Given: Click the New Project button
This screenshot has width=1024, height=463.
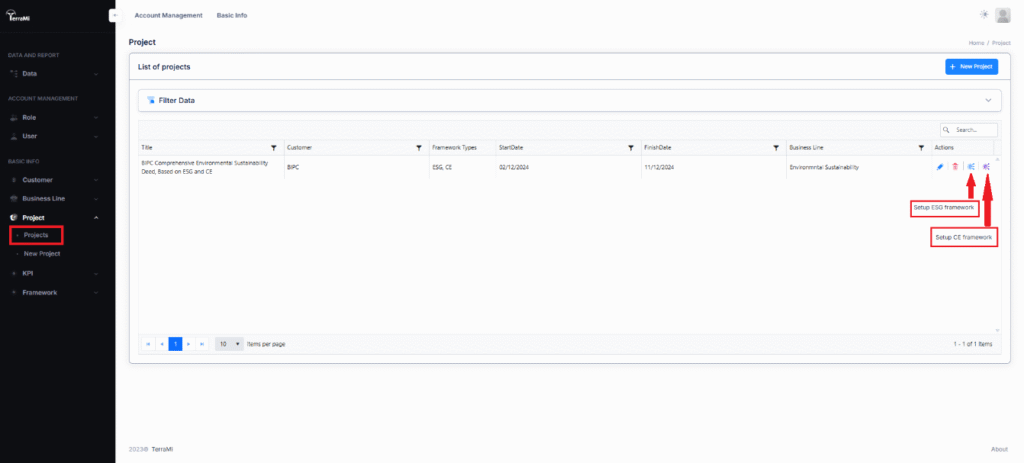Looking at the screenshot, I should pos(971,66).
